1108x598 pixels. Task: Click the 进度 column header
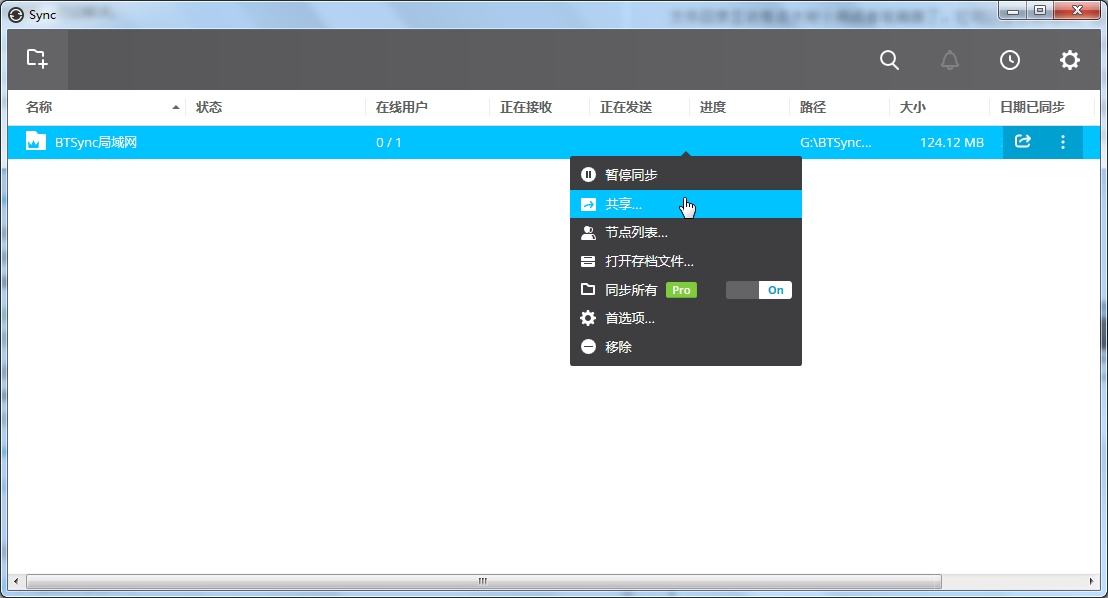pos(713,107)
